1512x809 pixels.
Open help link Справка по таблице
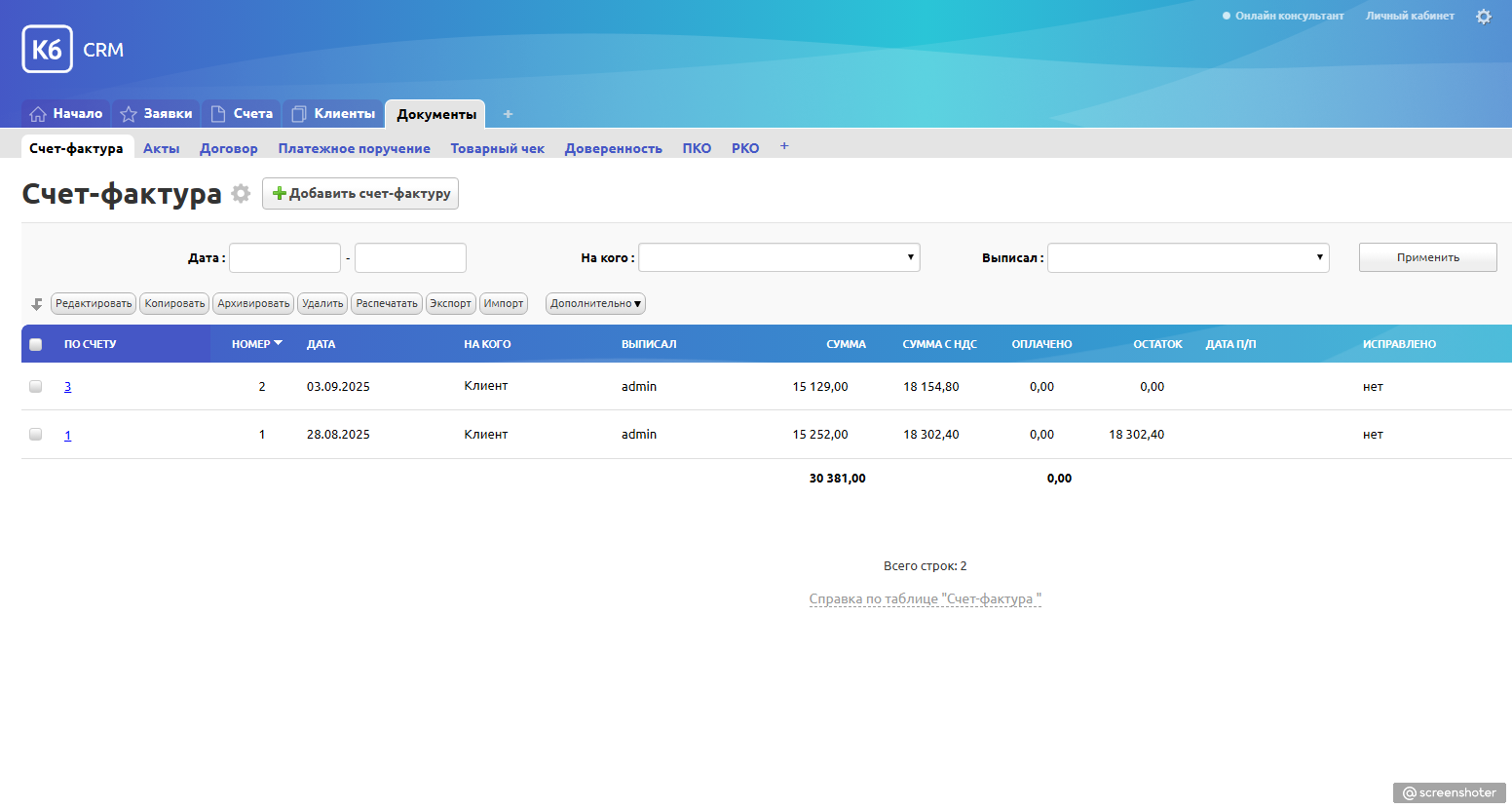[925, 599]
